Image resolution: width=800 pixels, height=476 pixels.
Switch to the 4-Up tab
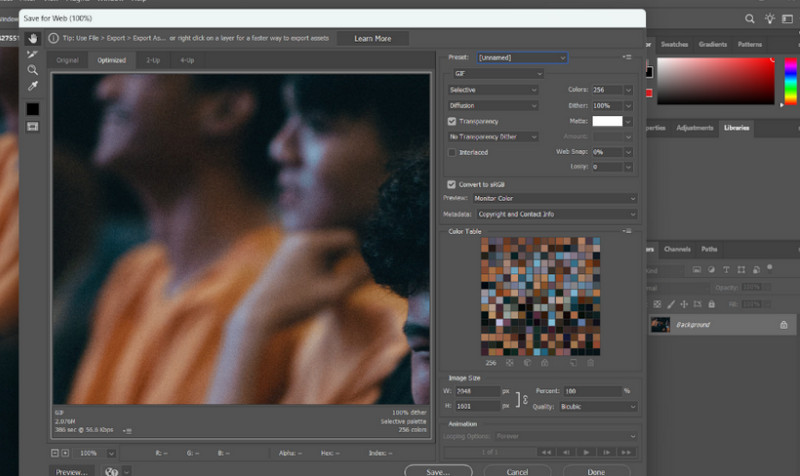pyautogui.click(x=187, y=60)
